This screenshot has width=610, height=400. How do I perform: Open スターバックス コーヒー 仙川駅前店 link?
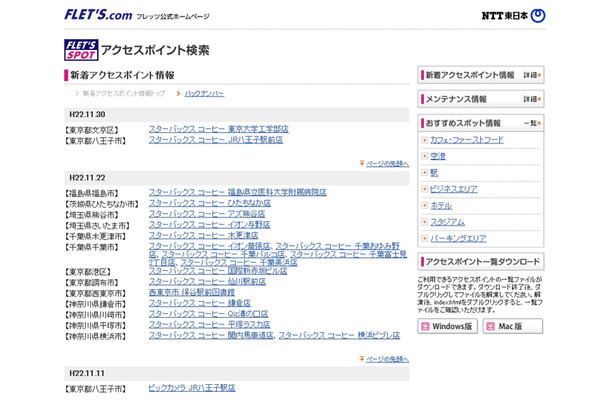pos(207,281)
